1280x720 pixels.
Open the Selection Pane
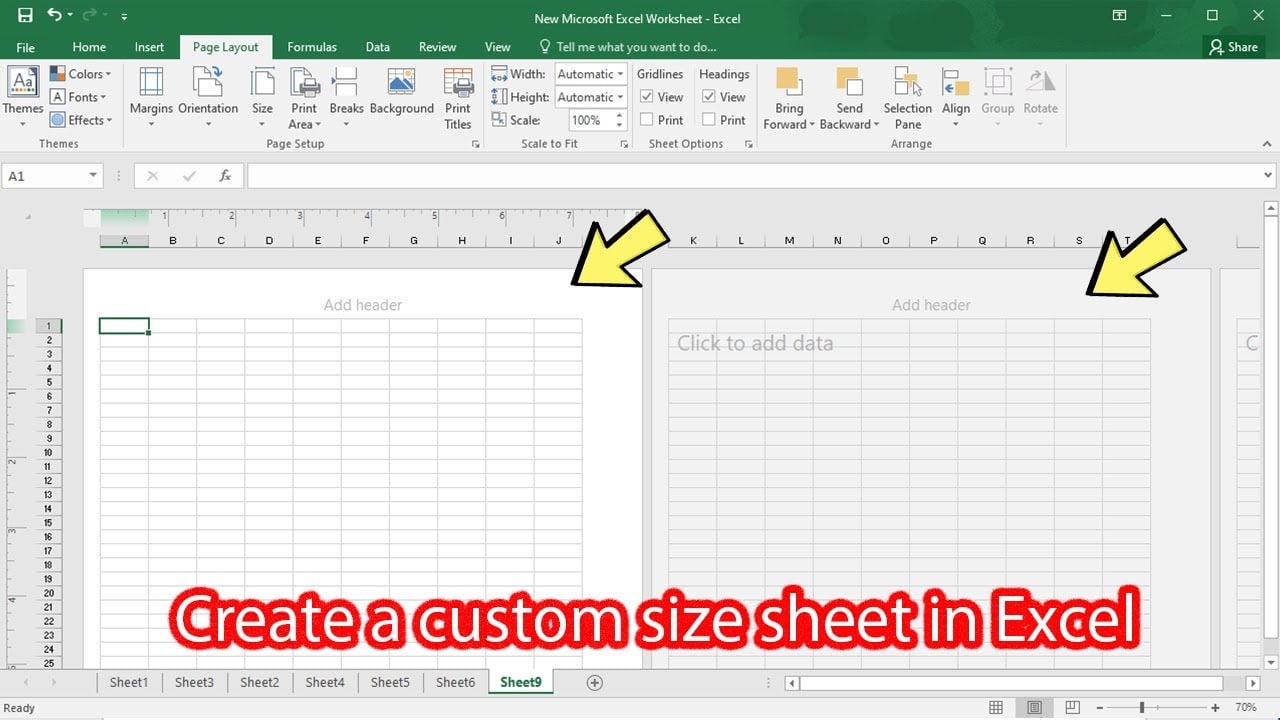coord(906,97)
